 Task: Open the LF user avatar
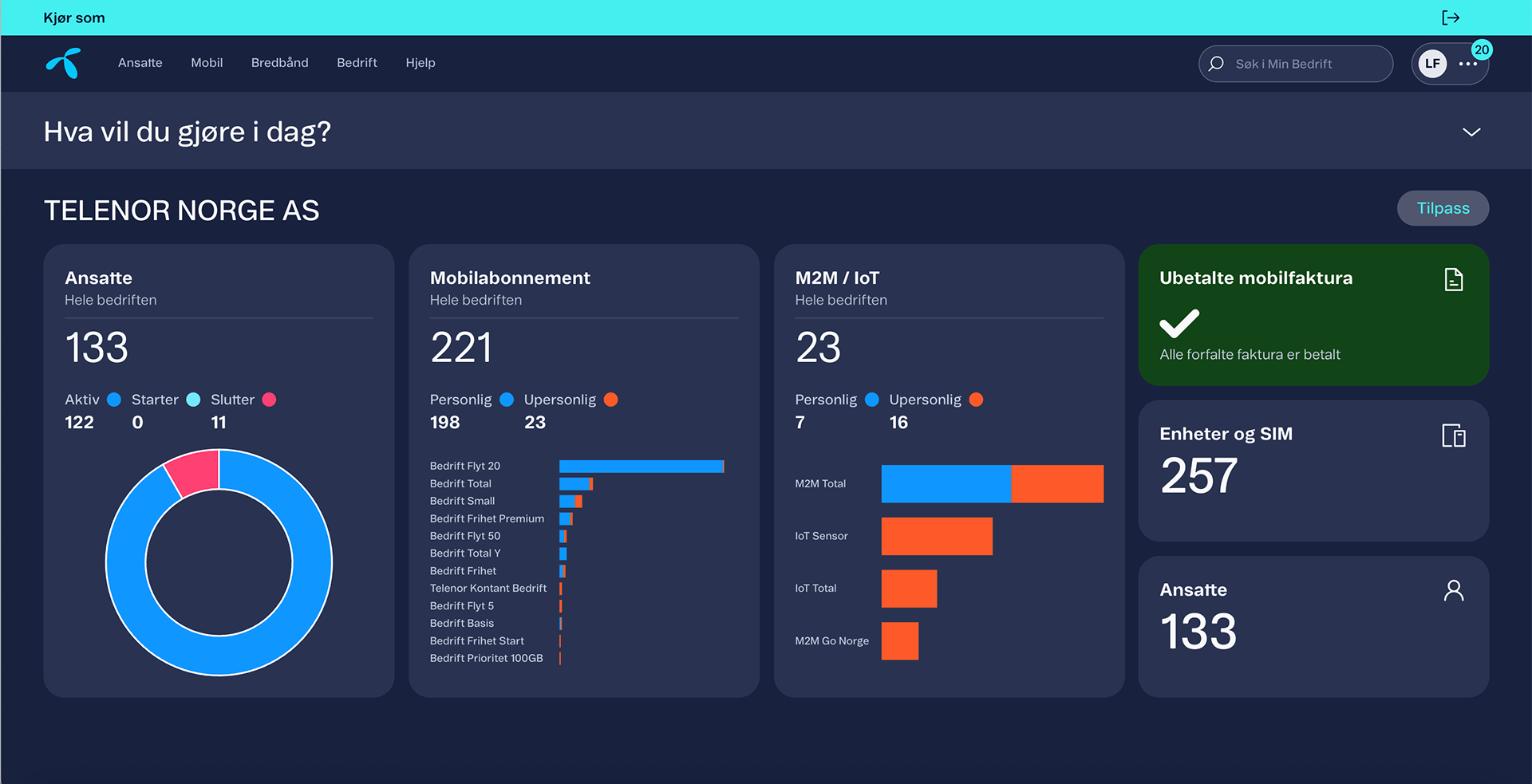(x=1433, y=64)
